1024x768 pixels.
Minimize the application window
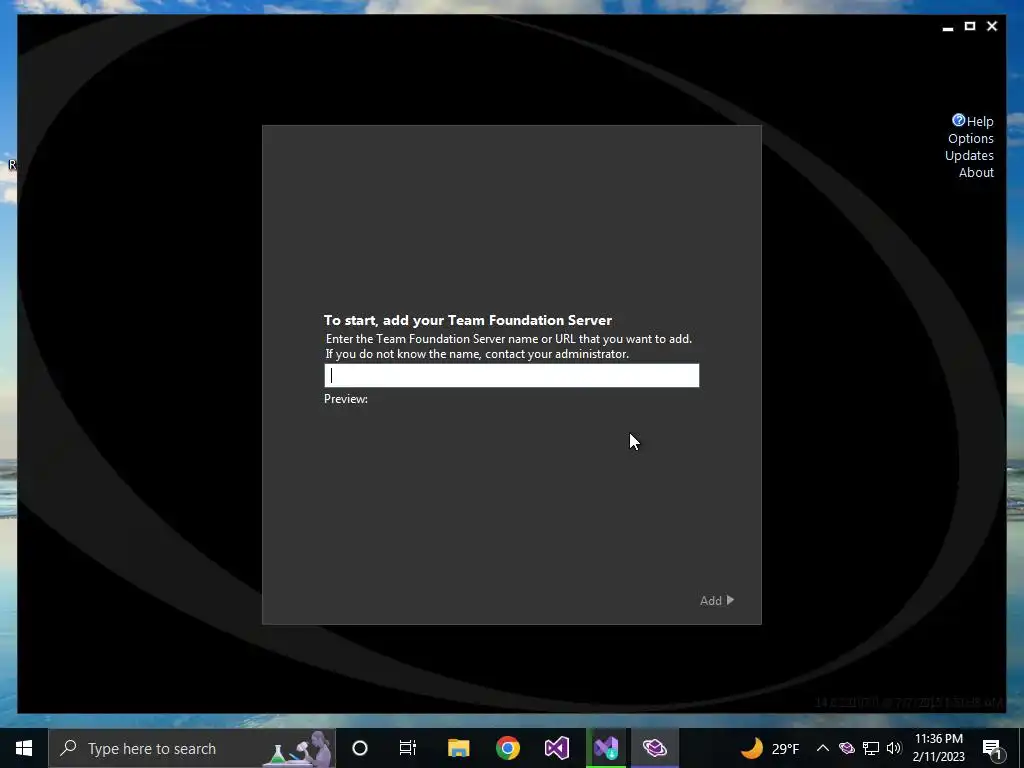tap(948, 27)
